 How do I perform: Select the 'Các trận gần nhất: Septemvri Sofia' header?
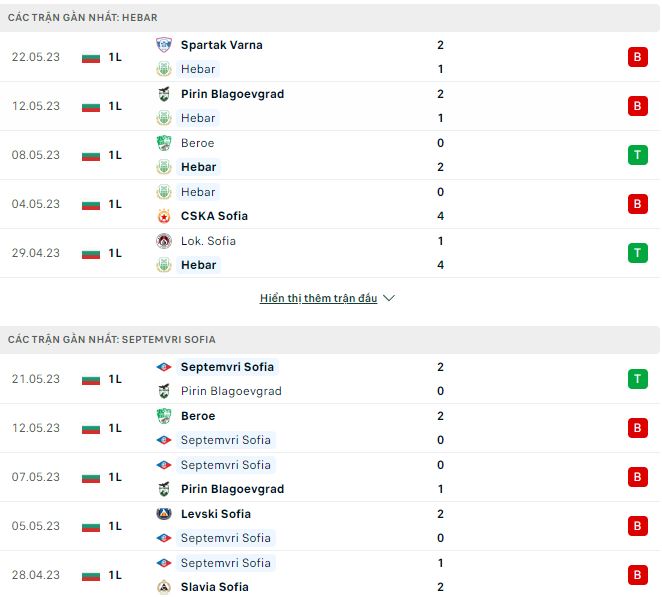pos(111,340)
